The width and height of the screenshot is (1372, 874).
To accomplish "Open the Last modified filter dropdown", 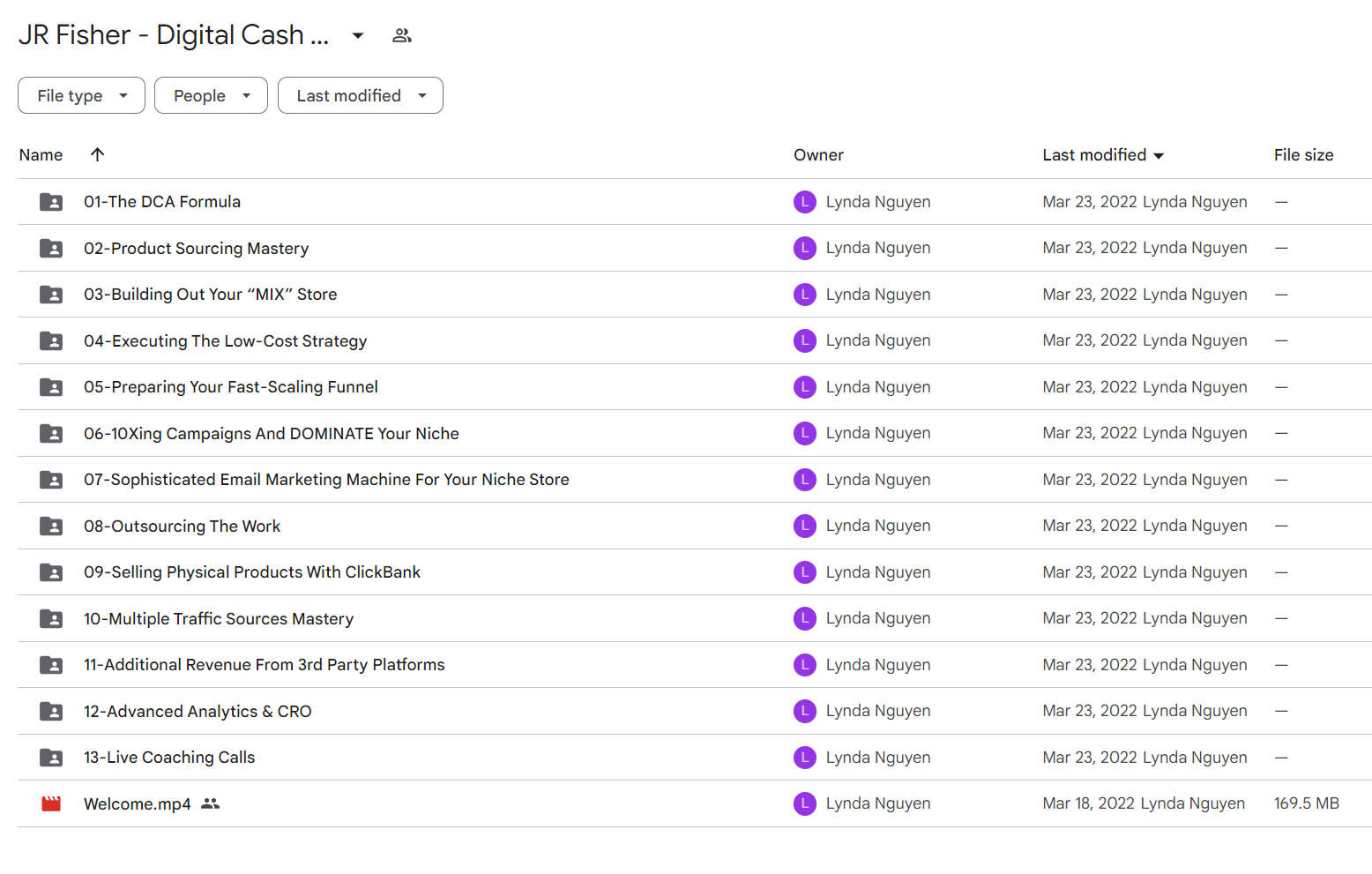I will pos(361,95).
